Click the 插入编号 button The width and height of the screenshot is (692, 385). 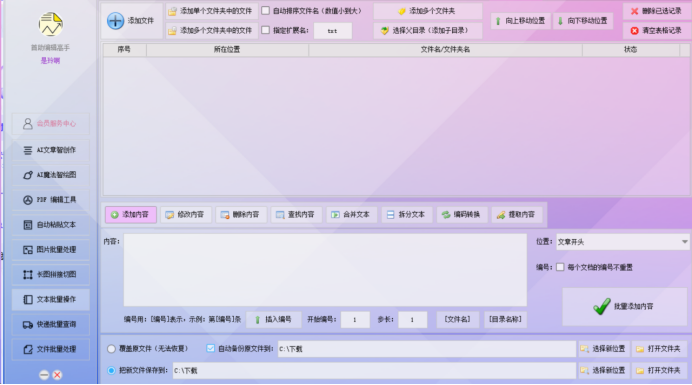click(x=274, y=320)
